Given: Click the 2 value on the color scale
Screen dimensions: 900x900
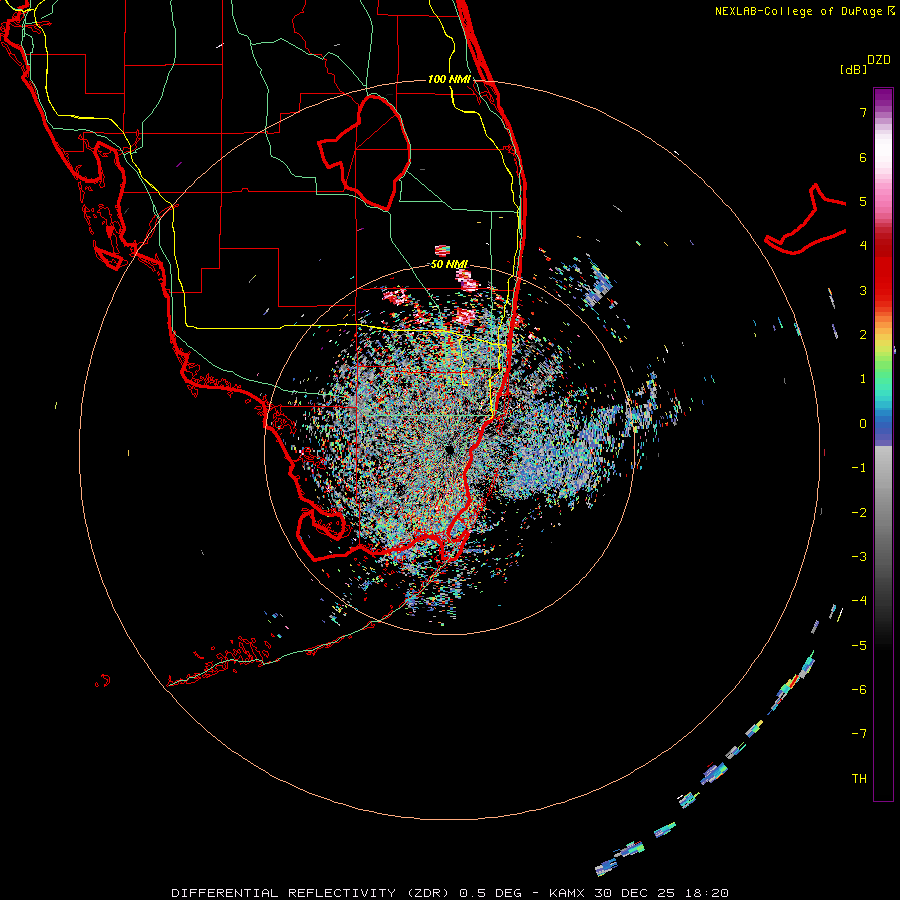Looking at the screenshot, I should (x=863, y=335).
